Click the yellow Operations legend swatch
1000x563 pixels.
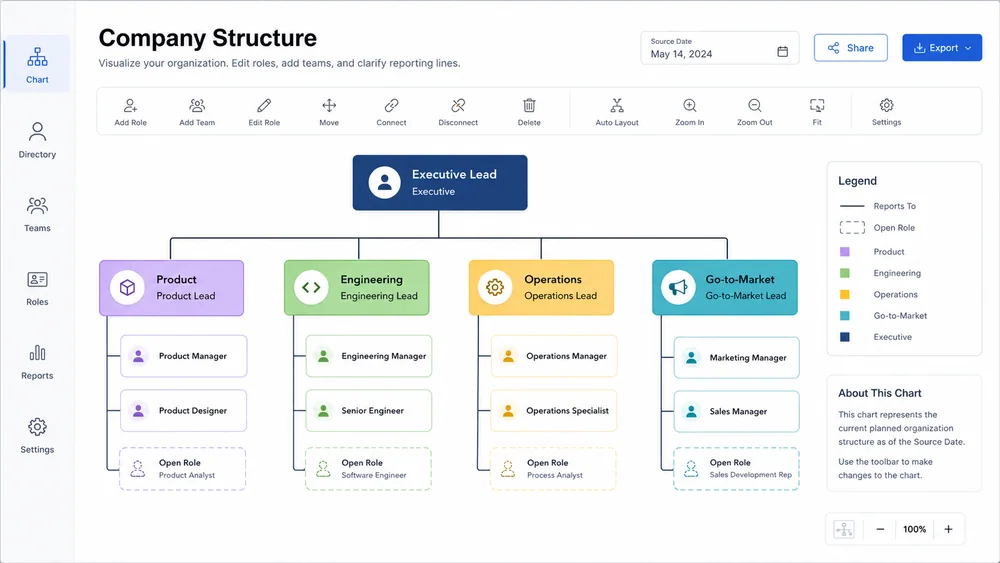[844, 295]
